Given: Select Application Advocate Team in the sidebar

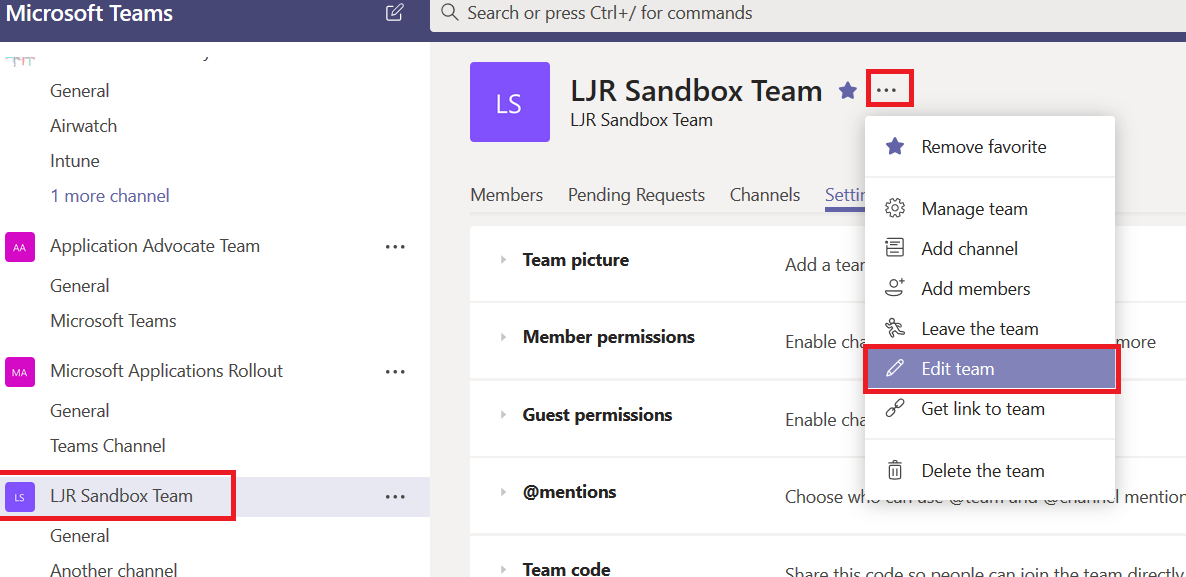Looking at the screenshot, I should click(155, 246).
